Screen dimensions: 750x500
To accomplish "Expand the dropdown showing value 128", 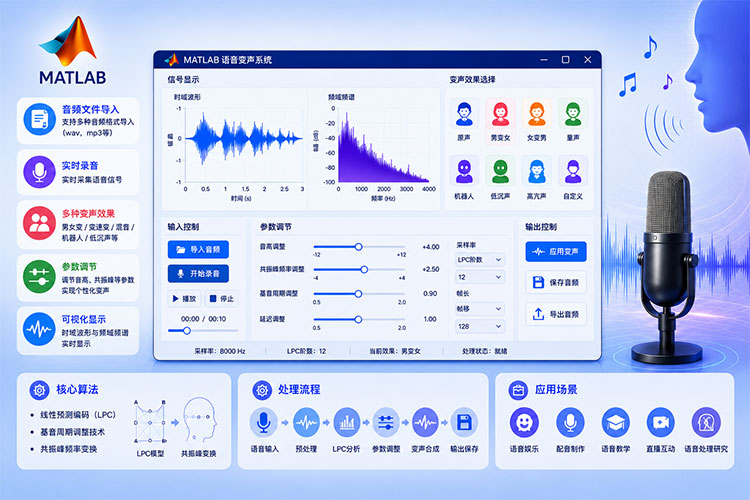I will [480, 326].
